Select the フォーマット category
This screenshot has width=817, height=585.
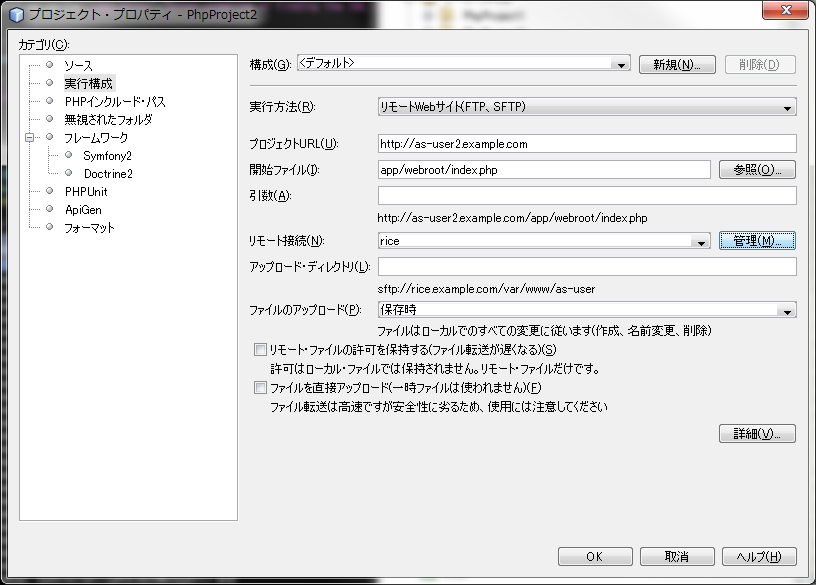click(89, 228)
